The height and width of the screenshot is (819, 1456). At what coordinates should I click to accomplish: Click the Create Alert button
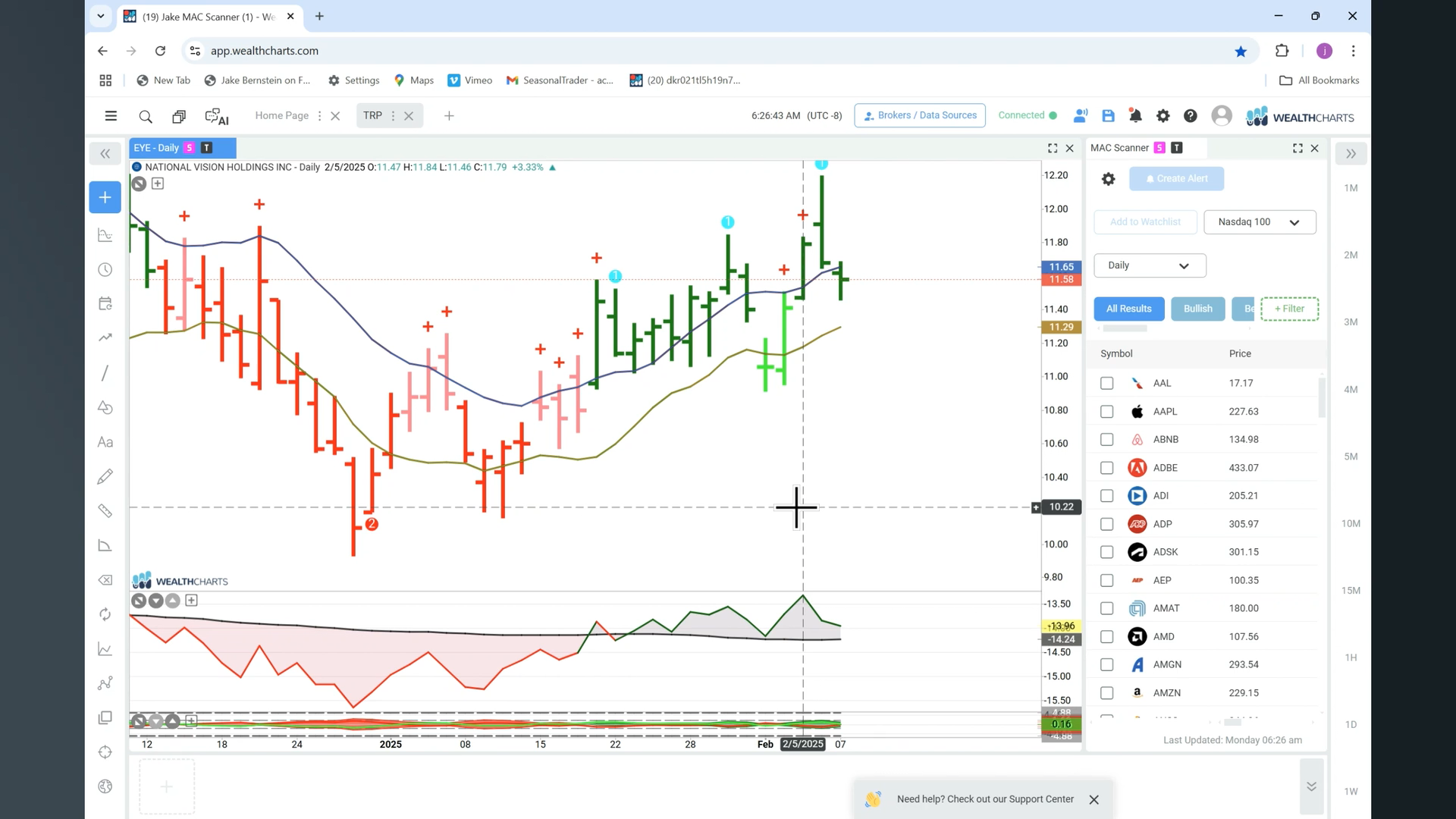[x=1176, y=179]
